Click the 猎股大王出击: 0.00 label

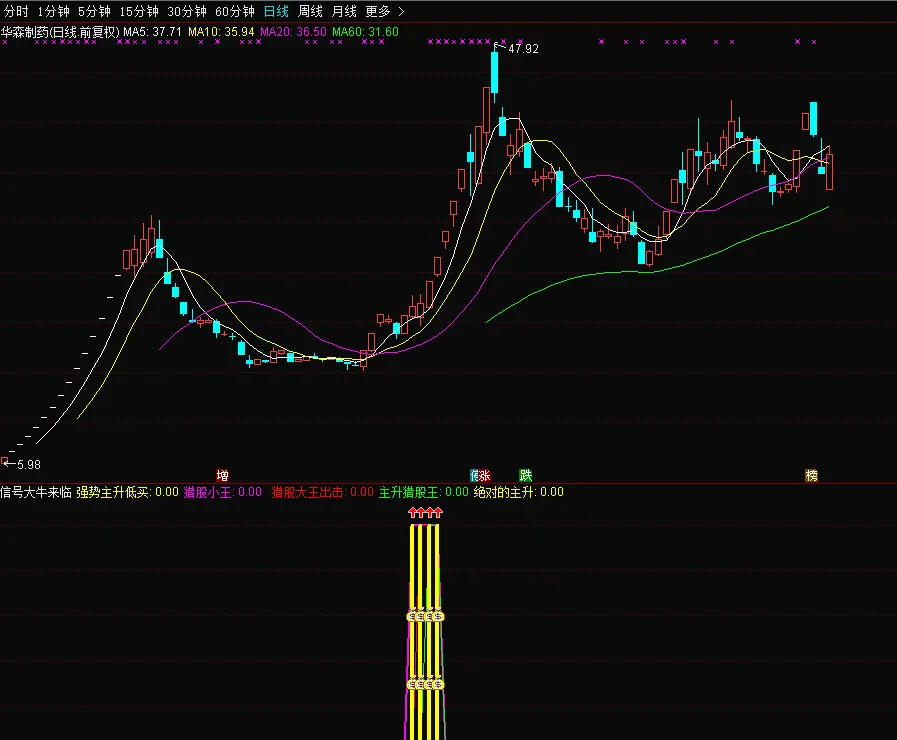pyautogui.click(x=323, y=492)
